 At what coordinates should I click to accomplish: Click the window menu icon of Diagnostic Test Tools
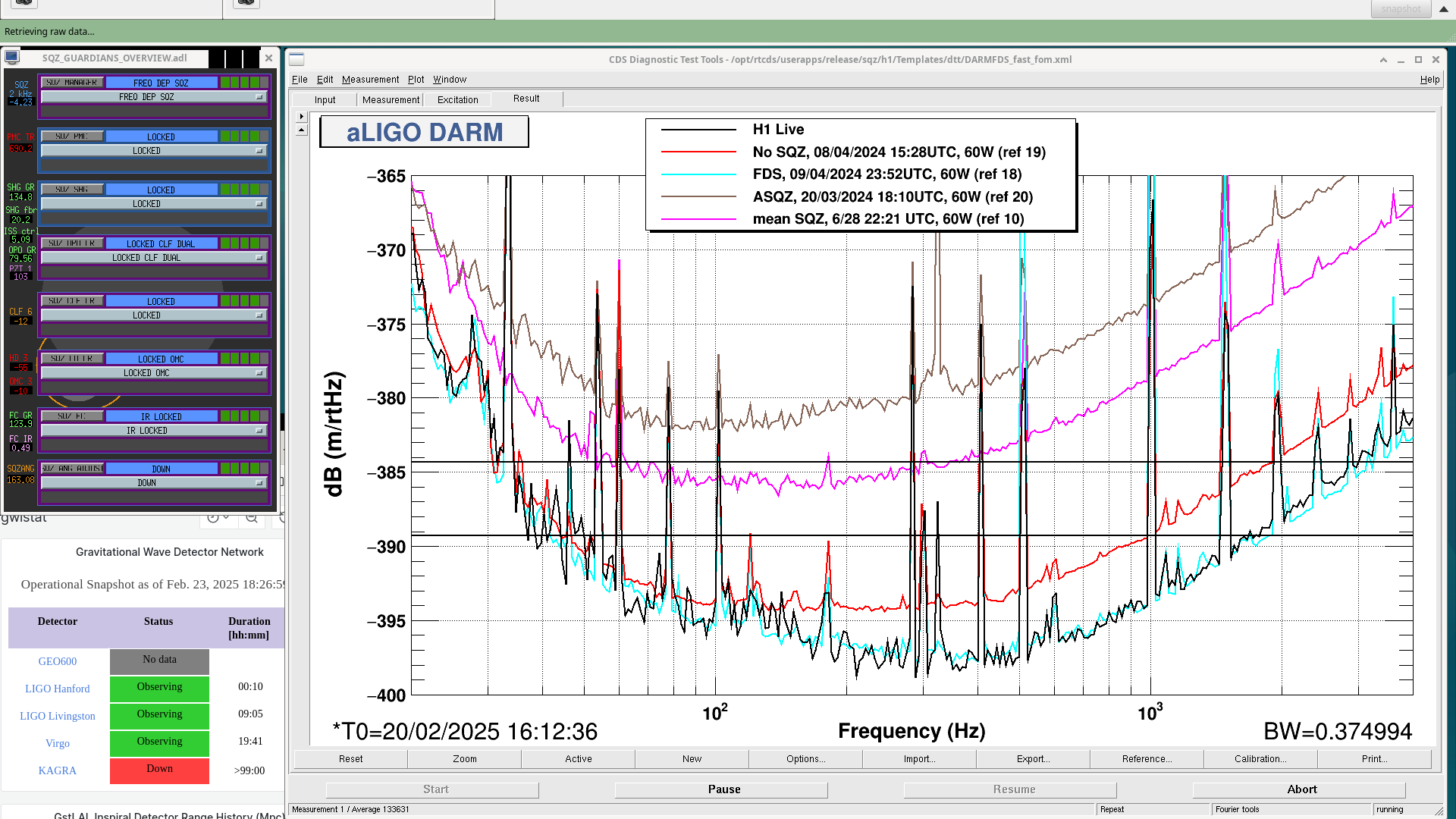pyautogui.click(x=297, y=59)
